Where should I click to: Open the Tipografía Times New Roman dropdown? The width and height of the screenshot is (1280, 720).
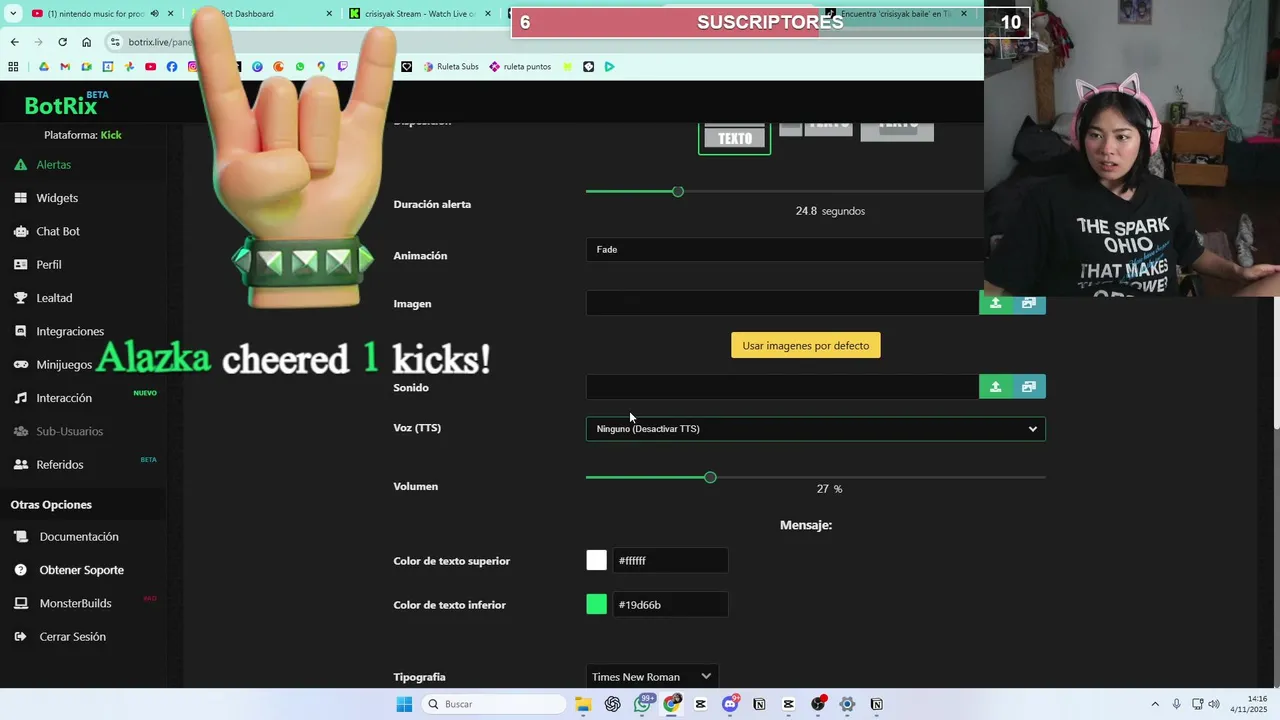(x=652, y=677)
